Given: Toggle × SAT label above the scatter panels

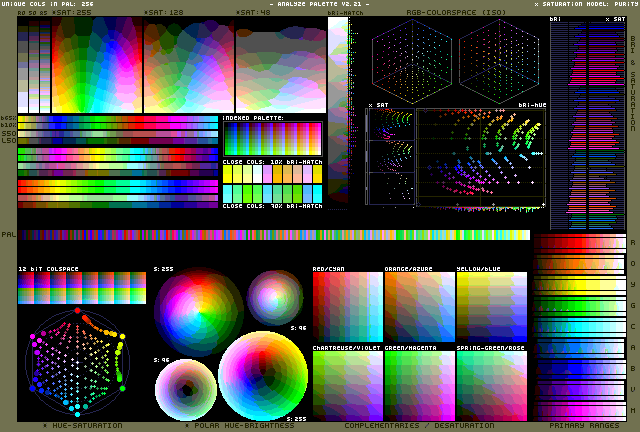Looking at the screenshot, I should [378, 105].
